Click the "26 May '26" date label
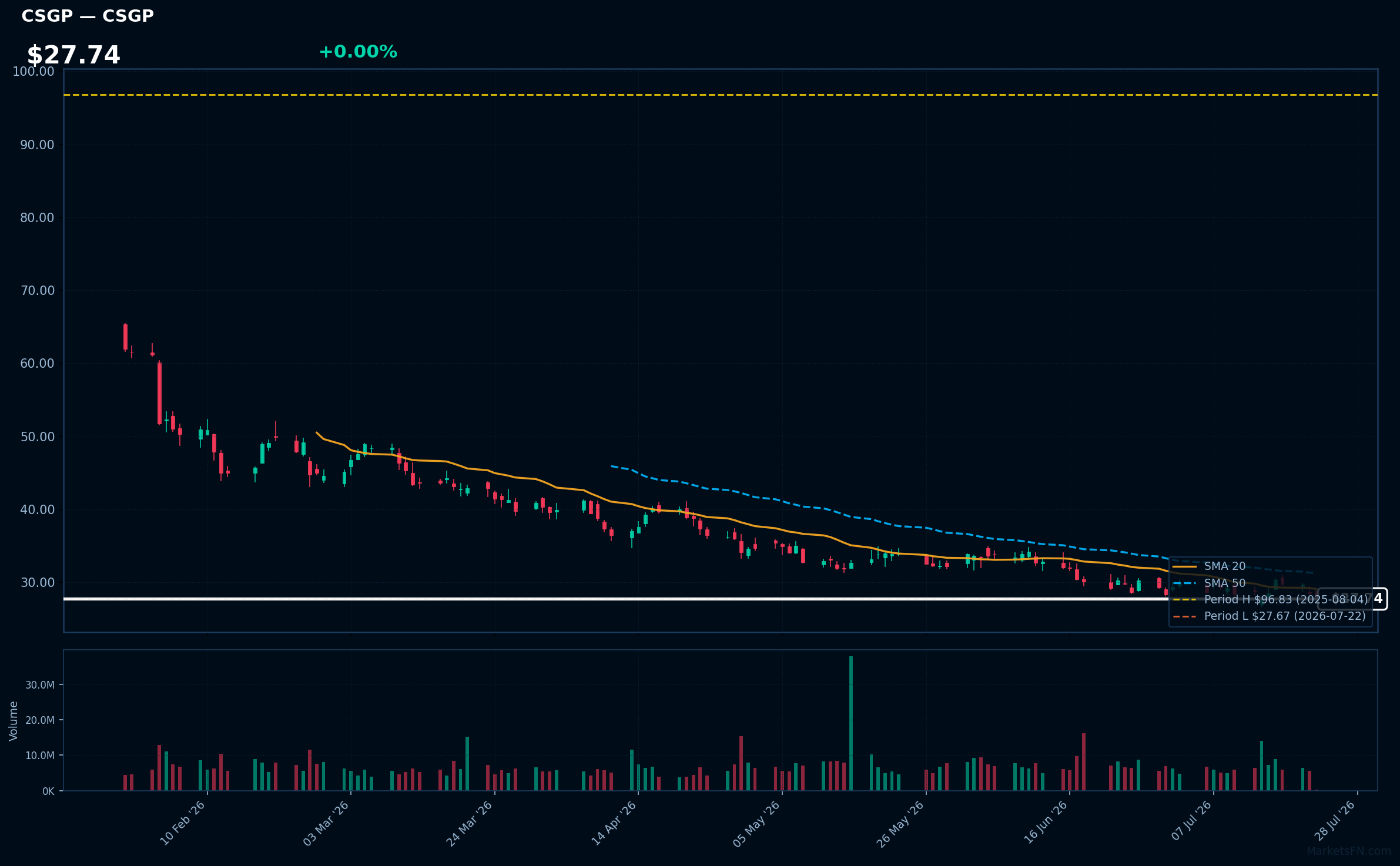 [900, 823]
